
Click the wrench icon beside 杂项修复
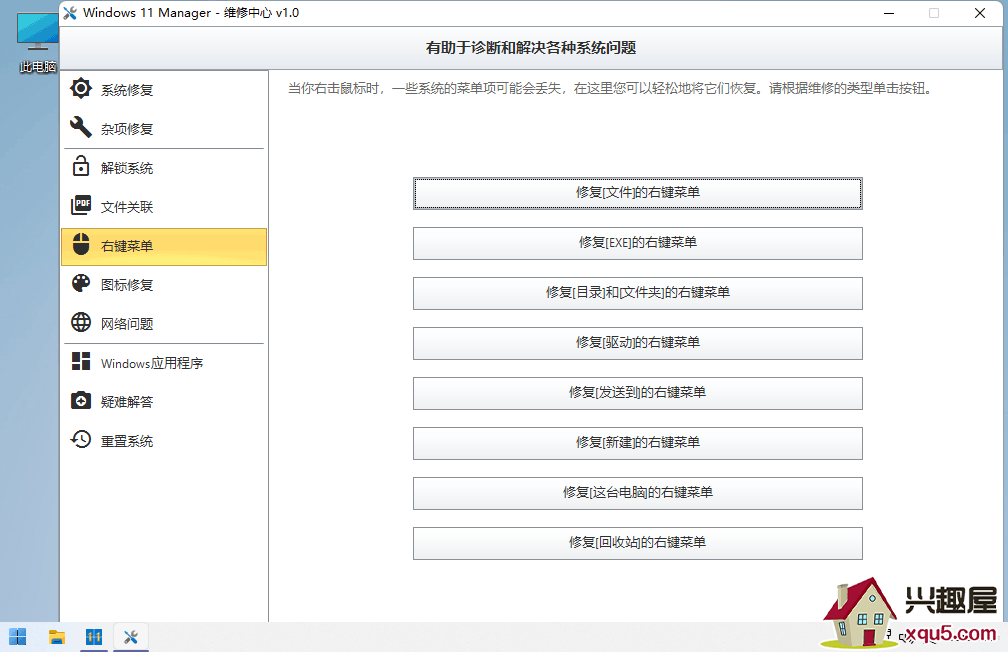click(81, 127)
